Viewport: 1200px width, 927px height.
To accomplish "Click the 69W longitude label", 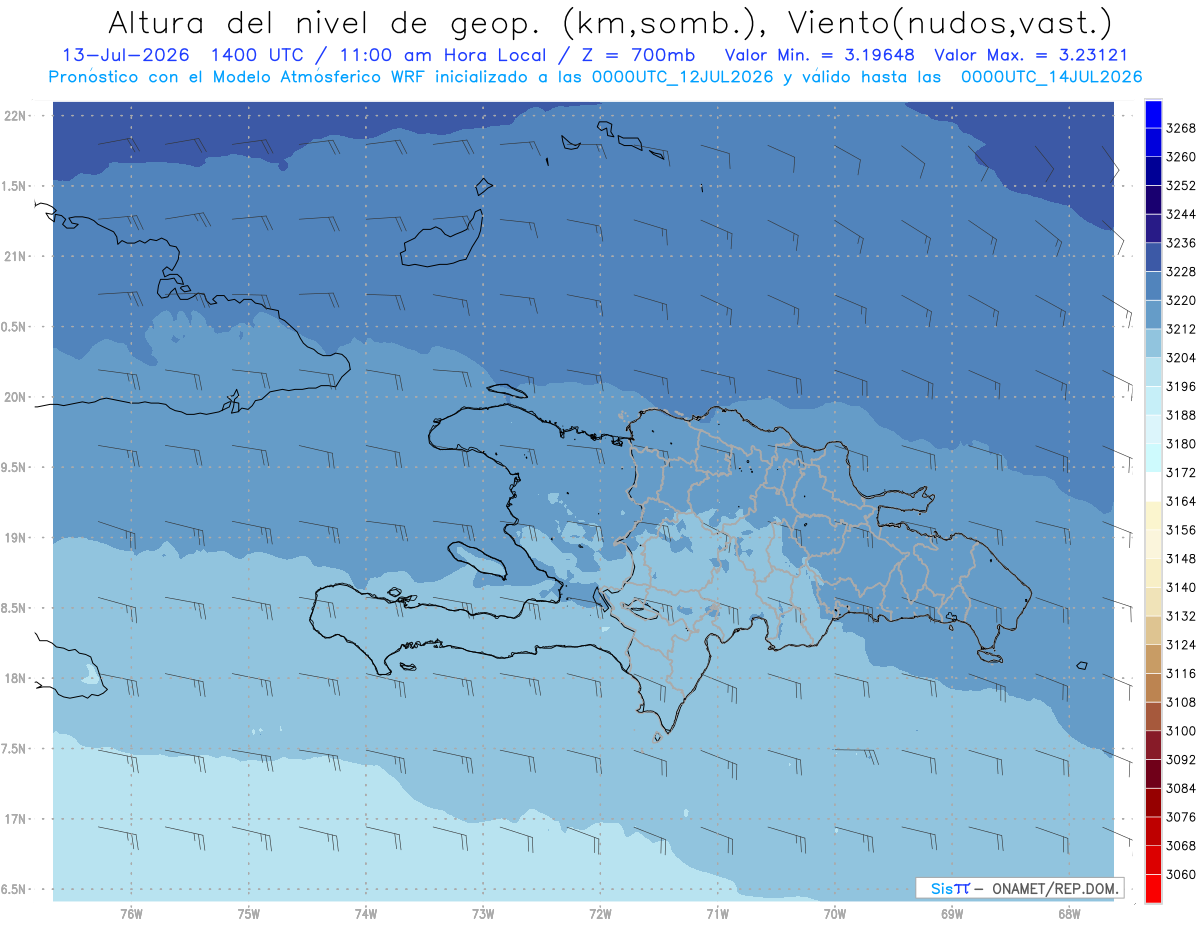I will click(x=952, y=913).
